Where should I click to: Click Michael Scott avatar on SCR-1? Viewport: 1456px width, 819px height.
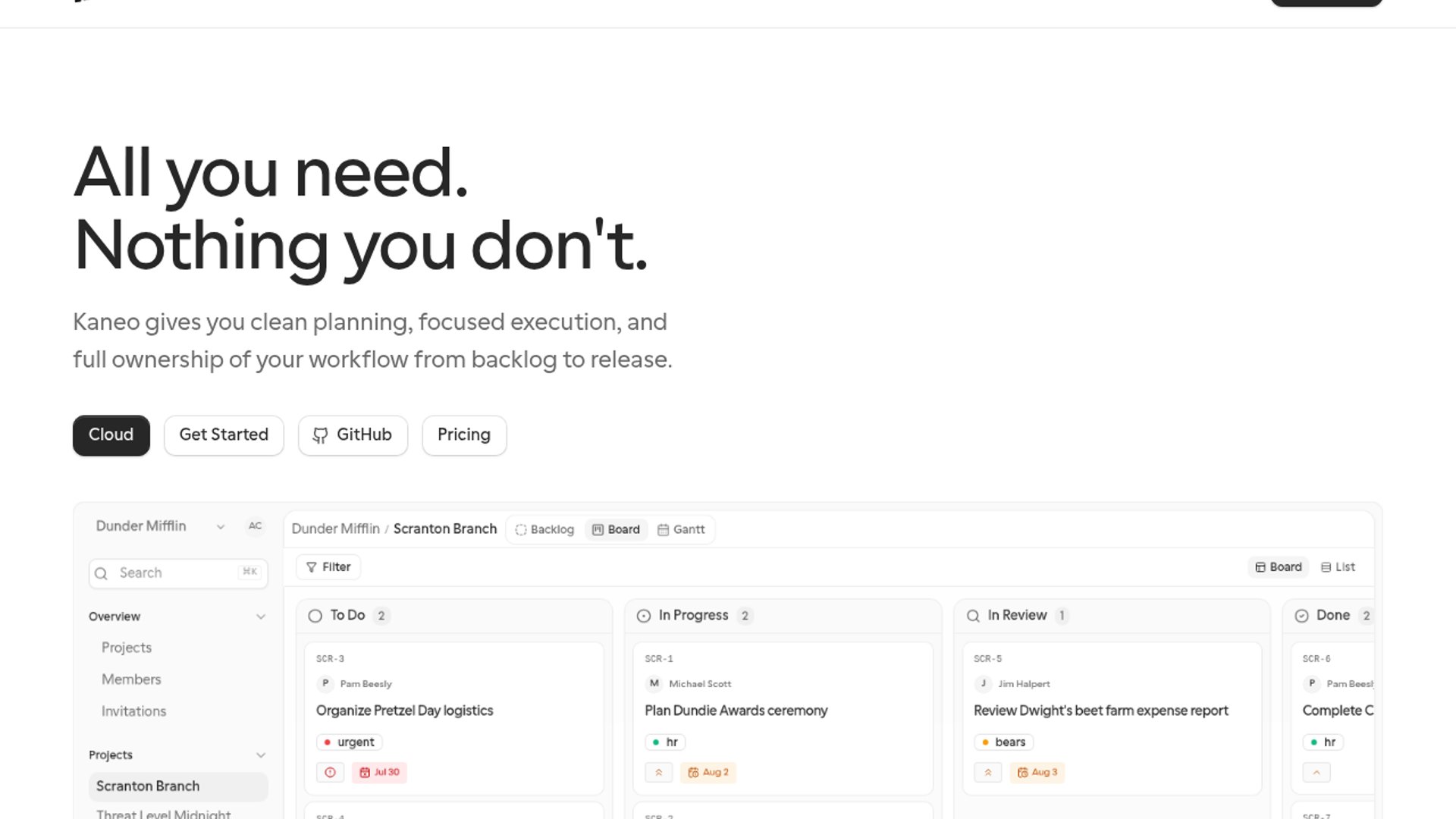[654, 683]
